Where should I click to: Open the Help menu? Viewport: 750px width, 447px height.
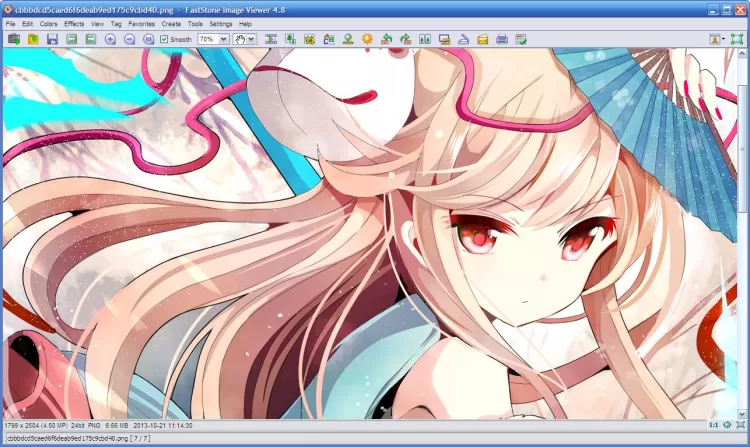(x=245, y=23)
